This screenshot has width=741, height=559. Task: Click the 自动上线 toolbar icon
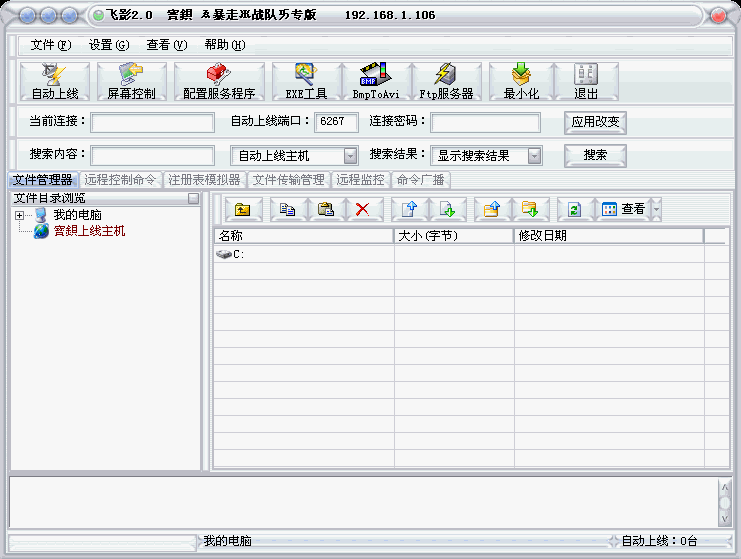54,81
